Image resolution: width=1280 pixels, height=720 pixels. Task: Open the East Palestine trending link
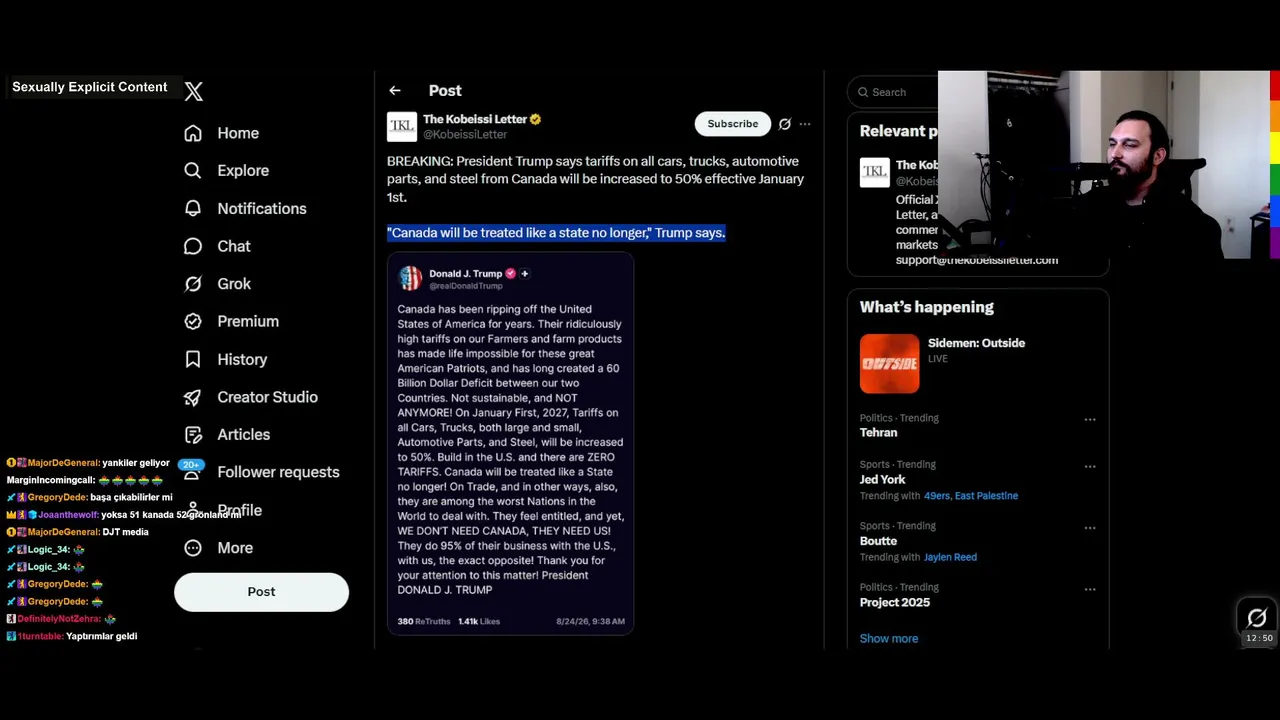[986, 496]
